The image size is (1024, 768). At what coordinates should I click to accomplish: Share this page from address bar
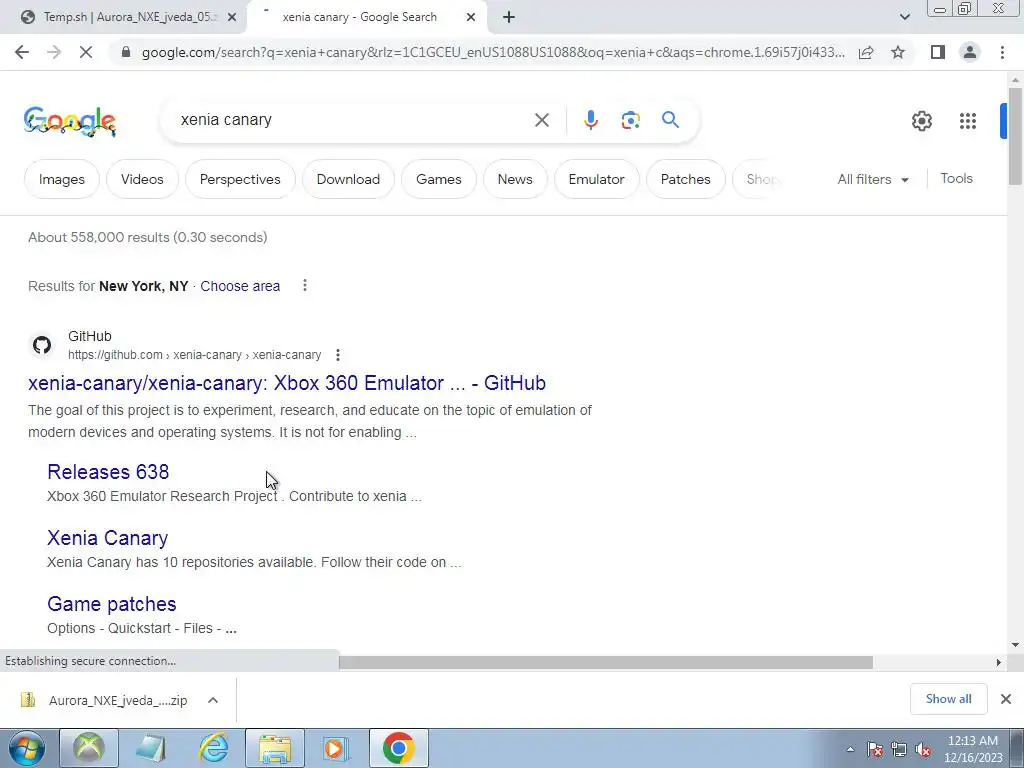pos(866,52)
